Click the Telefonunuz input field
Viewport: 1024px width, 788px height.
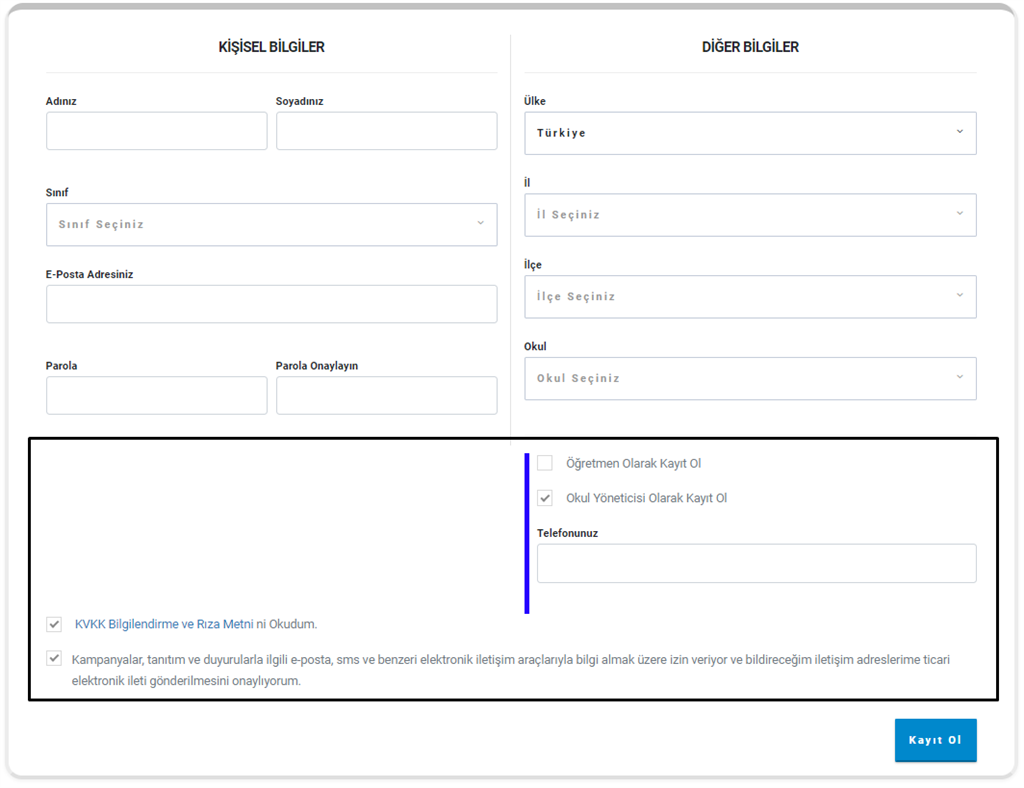pyautogui.click(x=756, y=563)
